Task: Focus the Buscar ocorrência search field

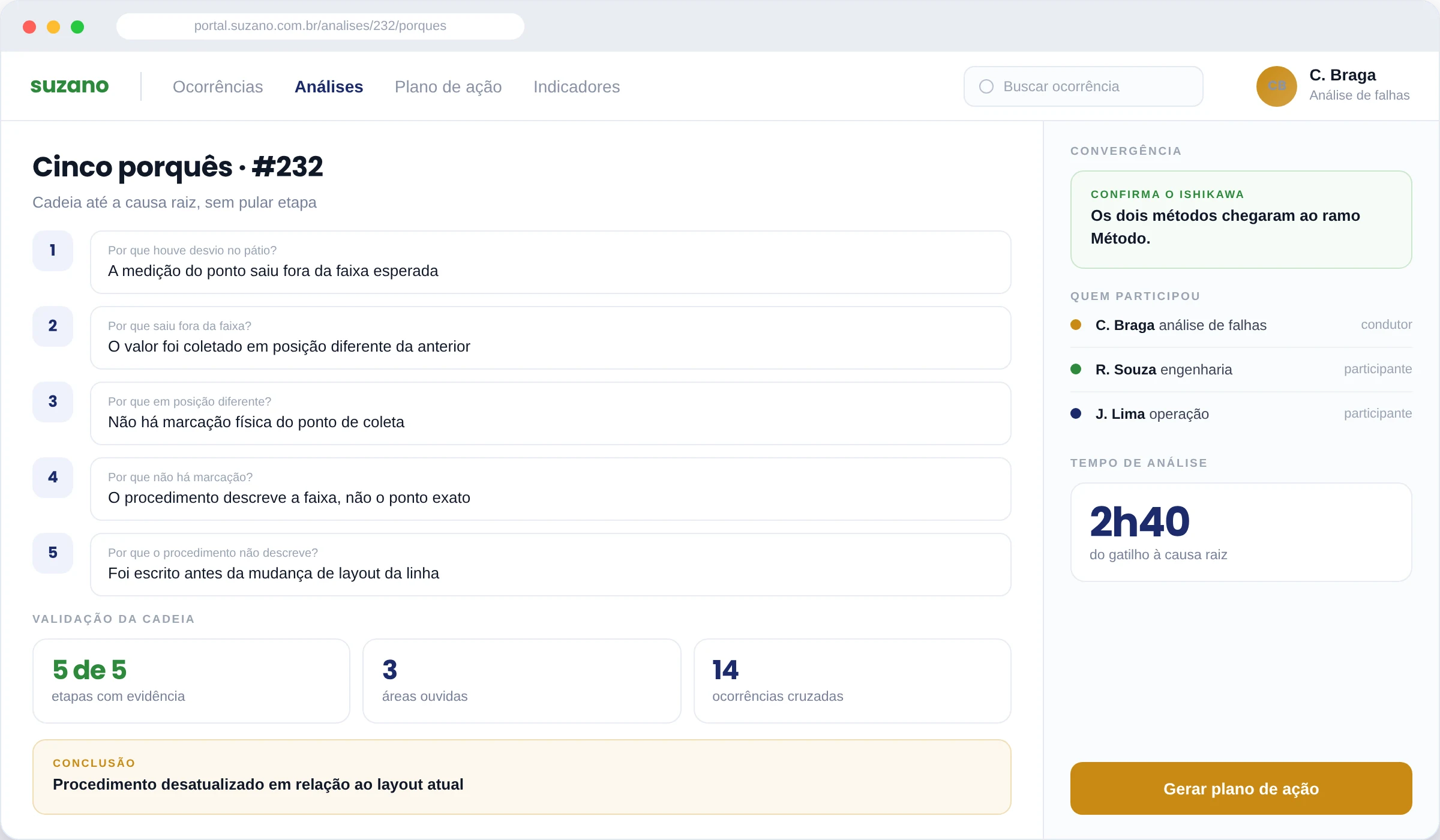Action: pos(1084,86)
